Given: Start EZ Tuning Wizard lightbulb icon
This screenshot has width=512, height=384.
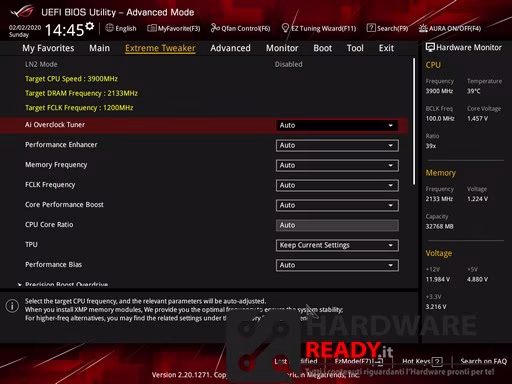Looking at the screenshot, I should tap(285, 28).
